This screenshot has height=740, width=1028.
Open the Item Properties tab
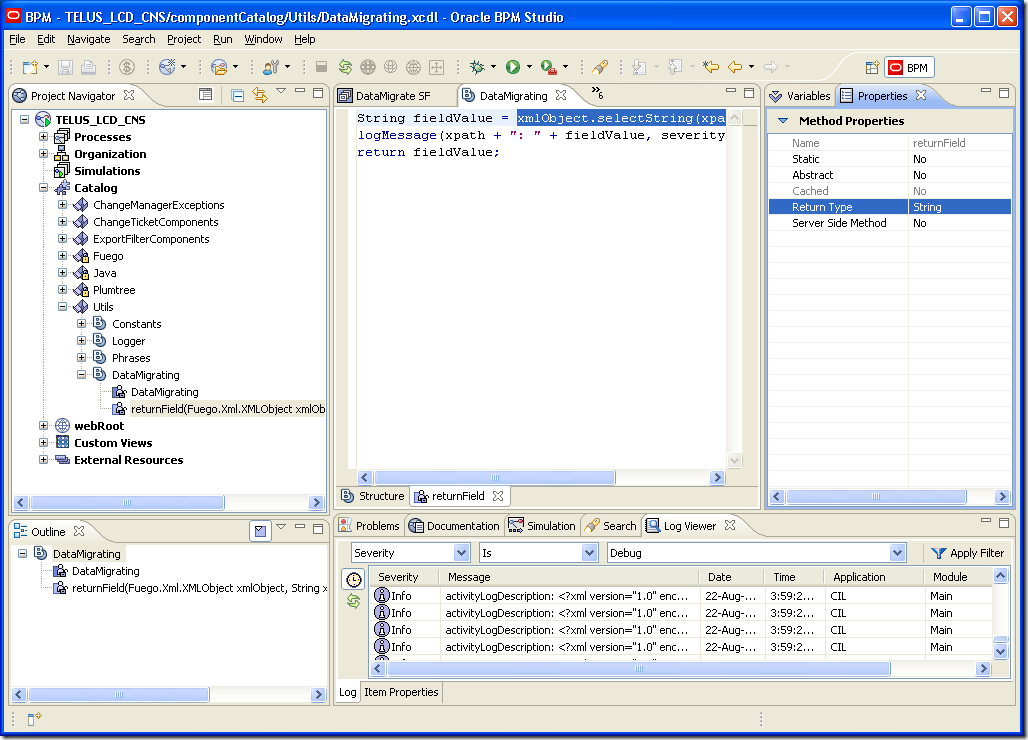click(x=401, y=692)
